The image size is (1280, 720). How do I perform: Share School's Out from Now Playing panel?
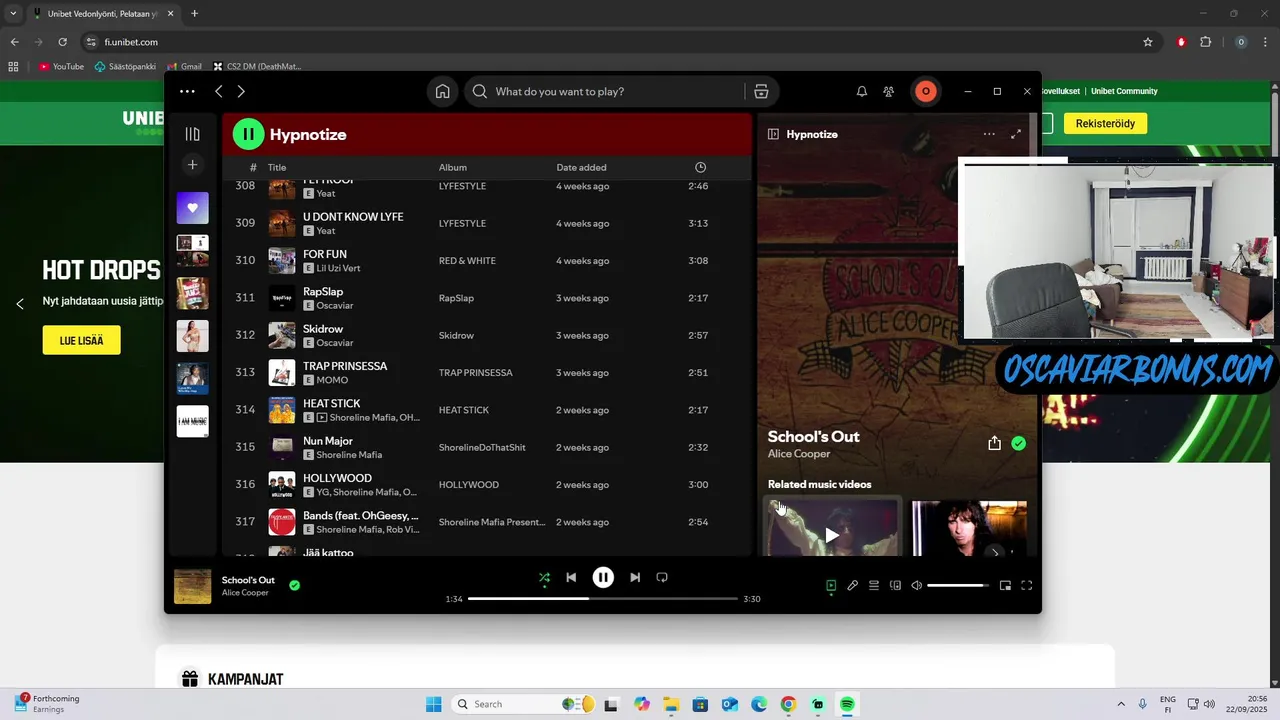(994, 443)
